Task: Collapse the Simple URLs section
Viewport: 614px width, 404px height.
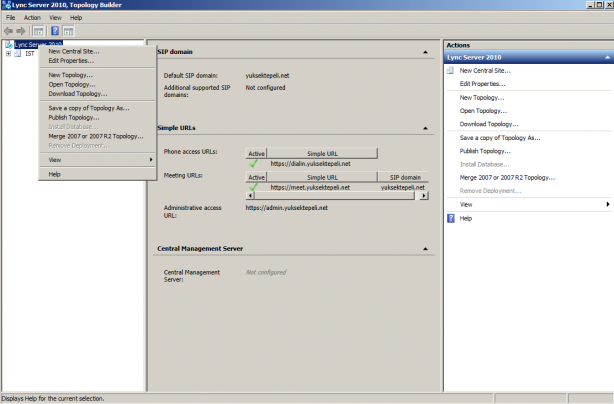Action: pyautogui.click(x=425, y=128)
